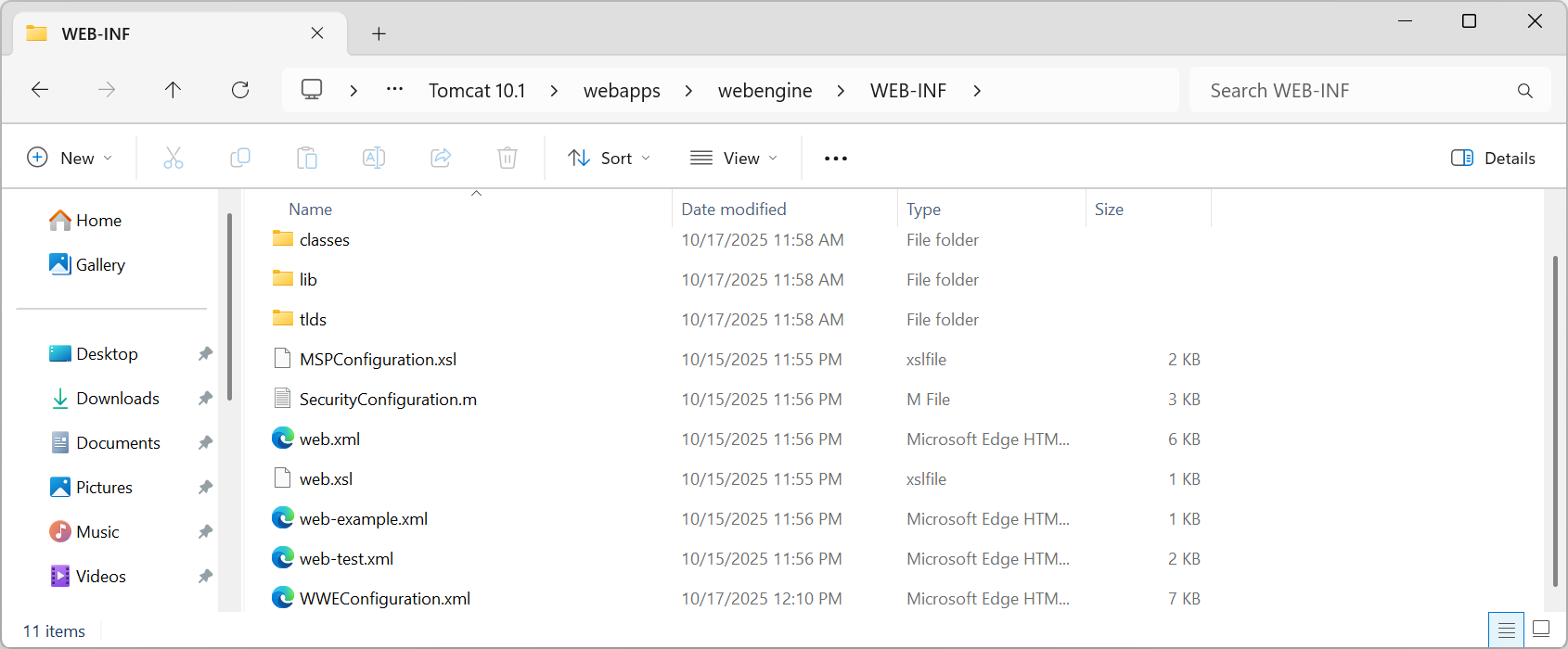This screenshot has width=1568, height=649.
Task: Open the View dropdown menu
Action: pyautogui.click(x=734, y=158)
